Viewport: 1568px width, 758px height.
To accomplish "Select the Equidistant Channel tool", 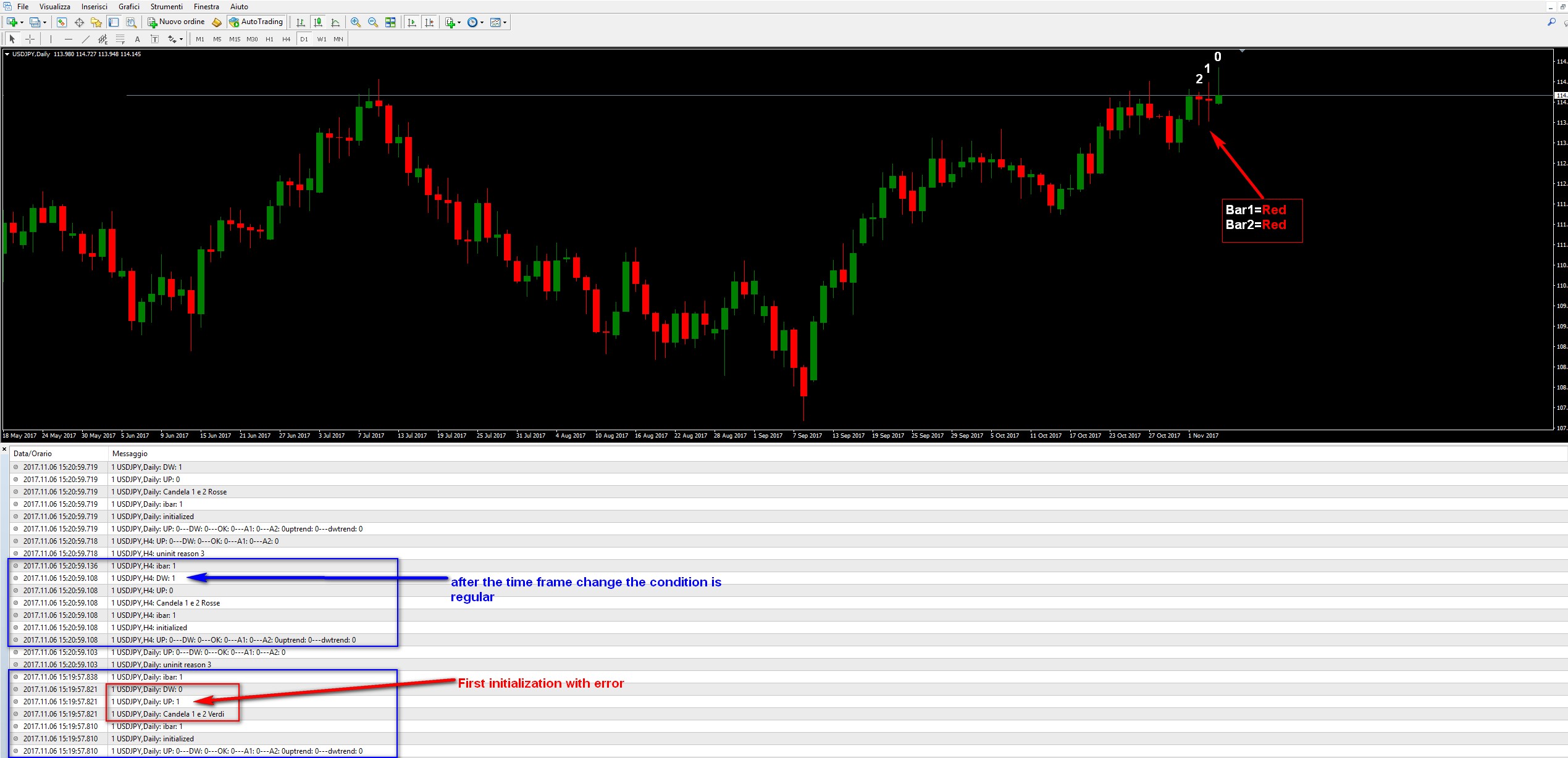I will click(x=103, y=39).
